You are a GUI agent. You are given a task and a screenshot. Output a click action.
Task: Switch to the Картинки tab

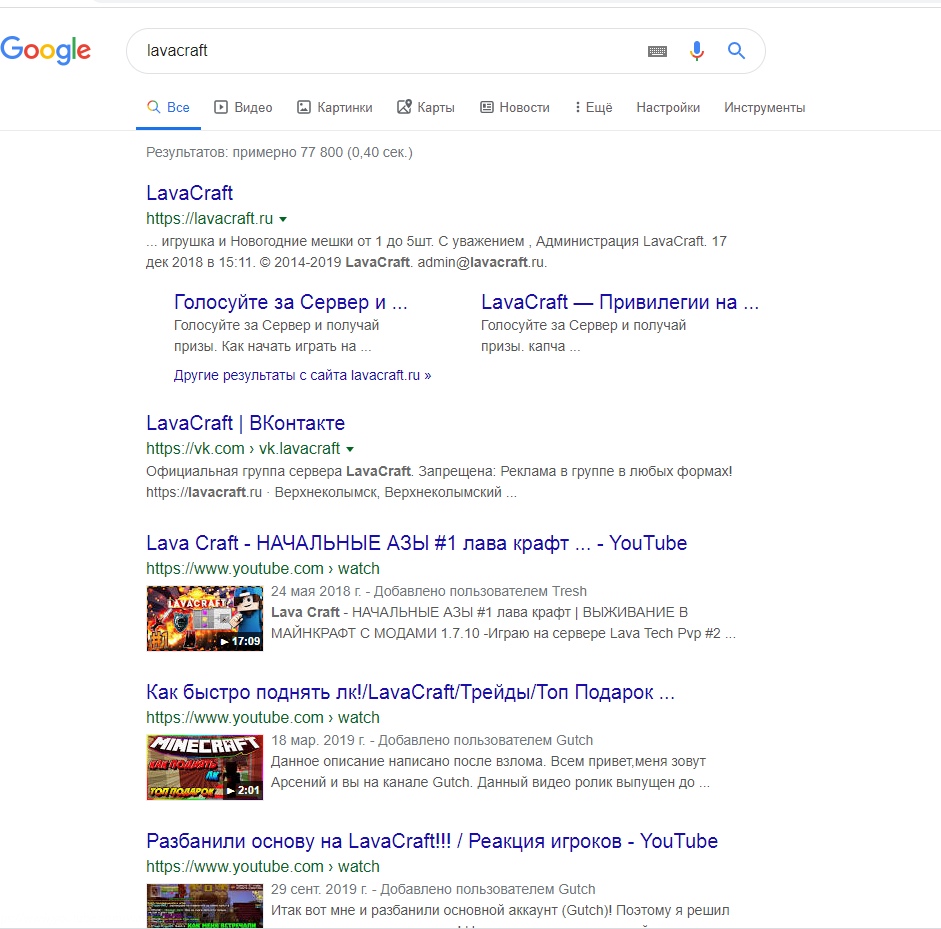tap(335, 107)
